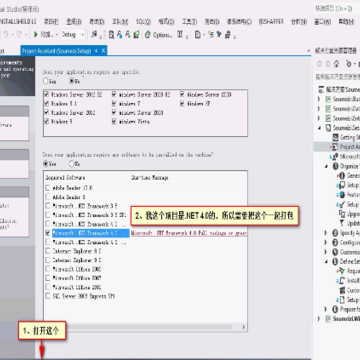
Task: Expand the Prepare for Release tree node
Action: click(x=326, y=309)
